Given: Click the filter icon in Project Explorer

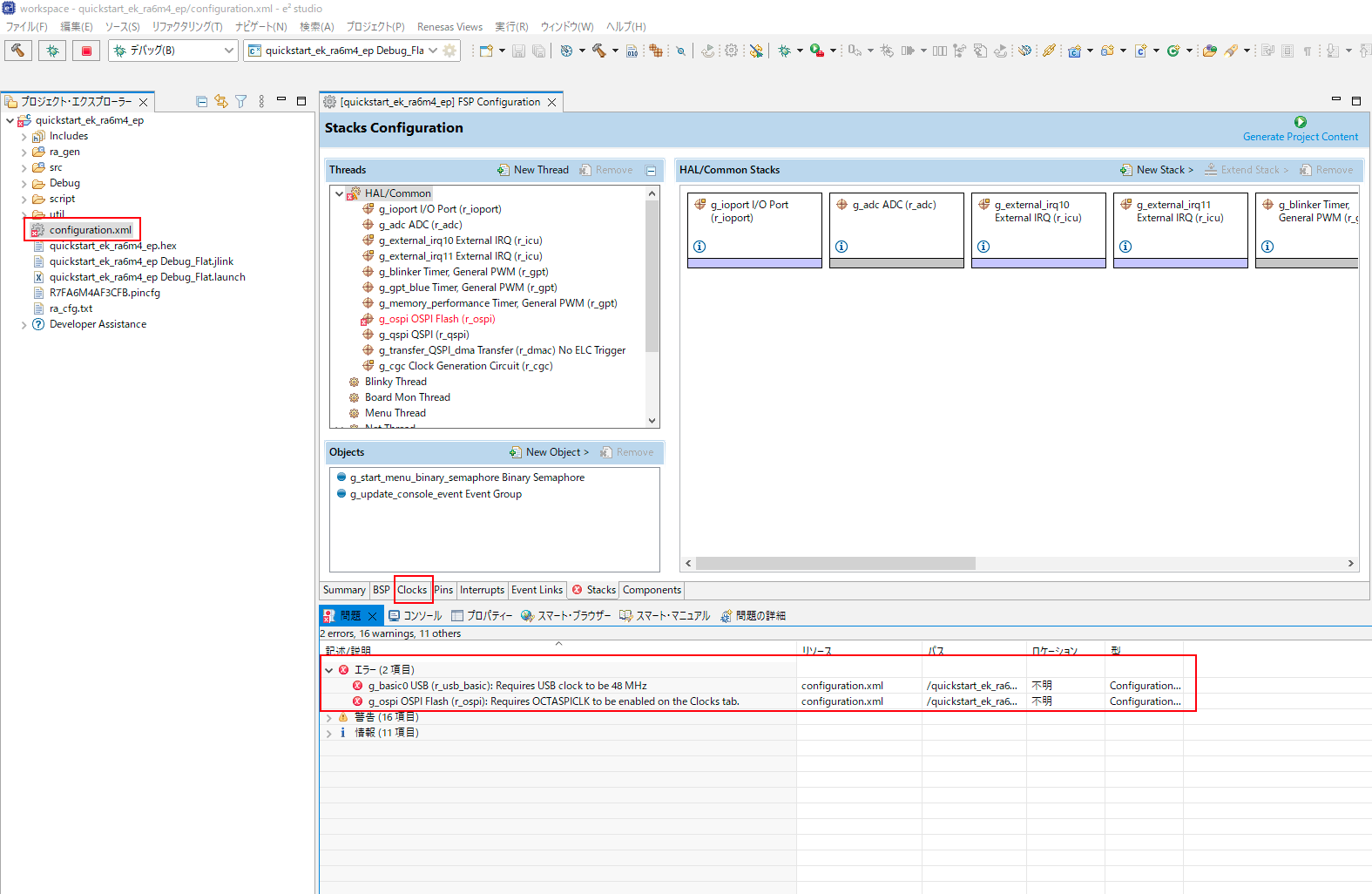Looking at the screenshot, I should point(241,102).
